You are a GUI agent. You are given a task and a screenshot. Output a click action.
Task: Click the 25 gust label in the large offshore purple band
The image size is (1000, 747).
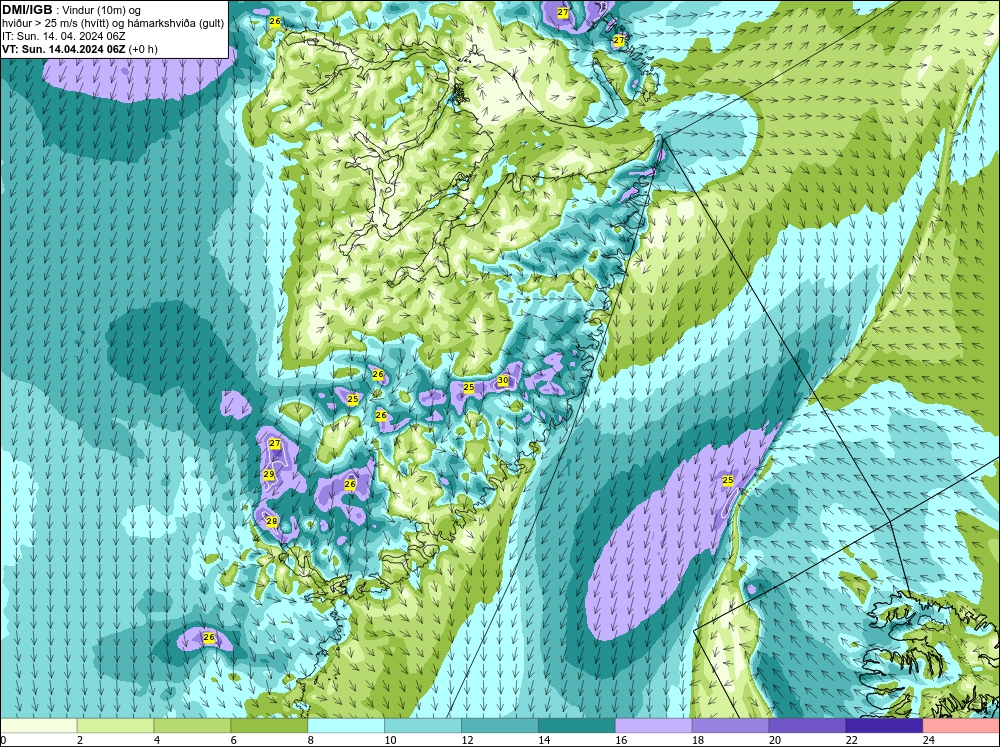(728, 480)
